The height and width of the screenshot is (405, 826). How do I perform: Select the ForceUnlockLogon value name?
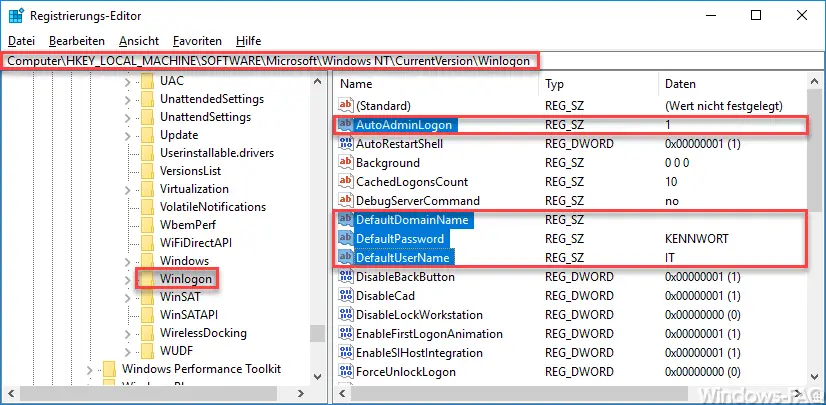(406, 371)
